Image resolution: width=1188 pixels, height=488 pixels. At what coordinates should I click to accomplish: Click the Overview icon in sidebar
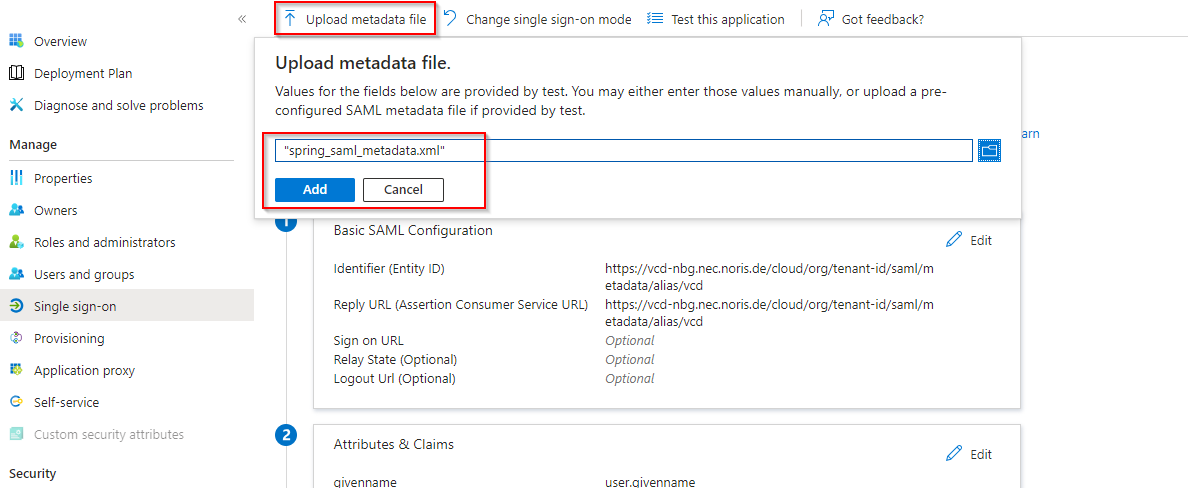(x=17, y=41)
